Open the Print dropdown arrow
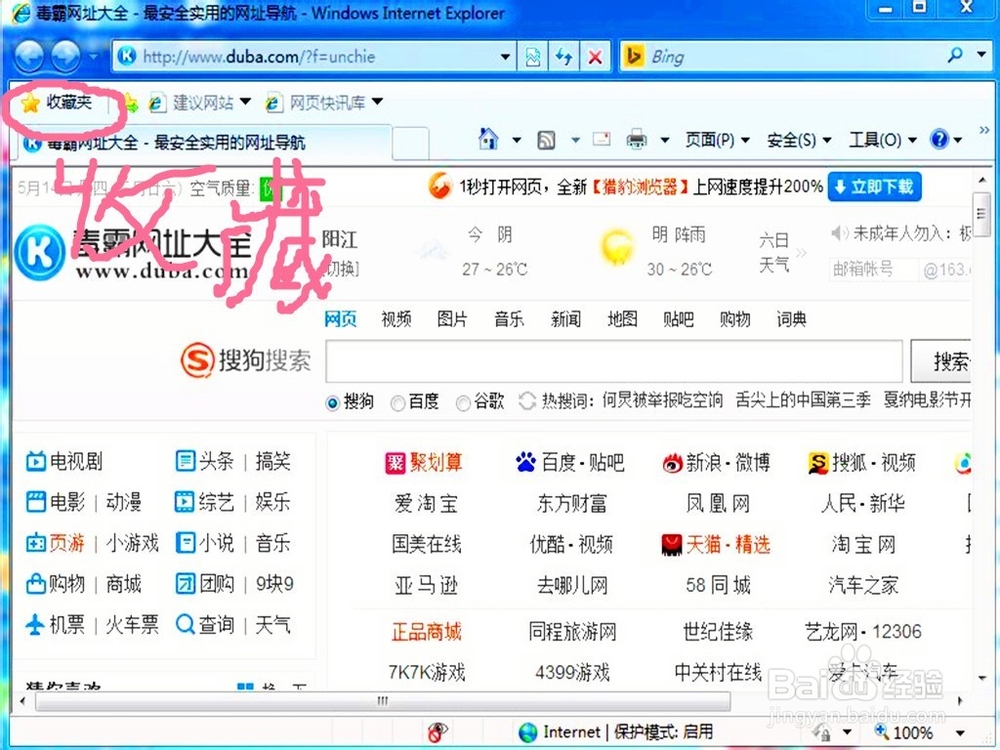This screenshot has height=750, width=1000. pos(665,140)
